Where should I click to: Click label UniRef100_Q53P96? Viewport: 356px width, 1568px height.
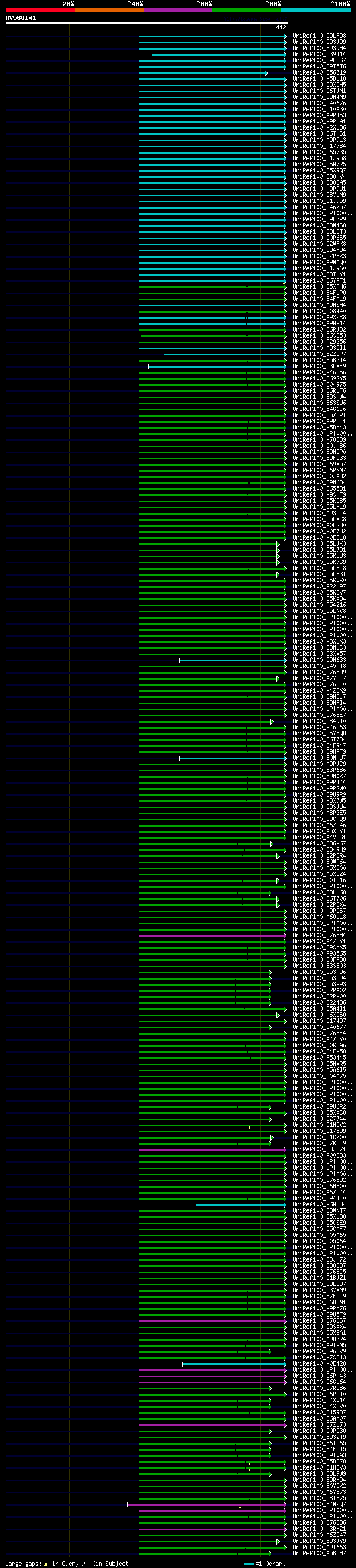coord(319,972)
